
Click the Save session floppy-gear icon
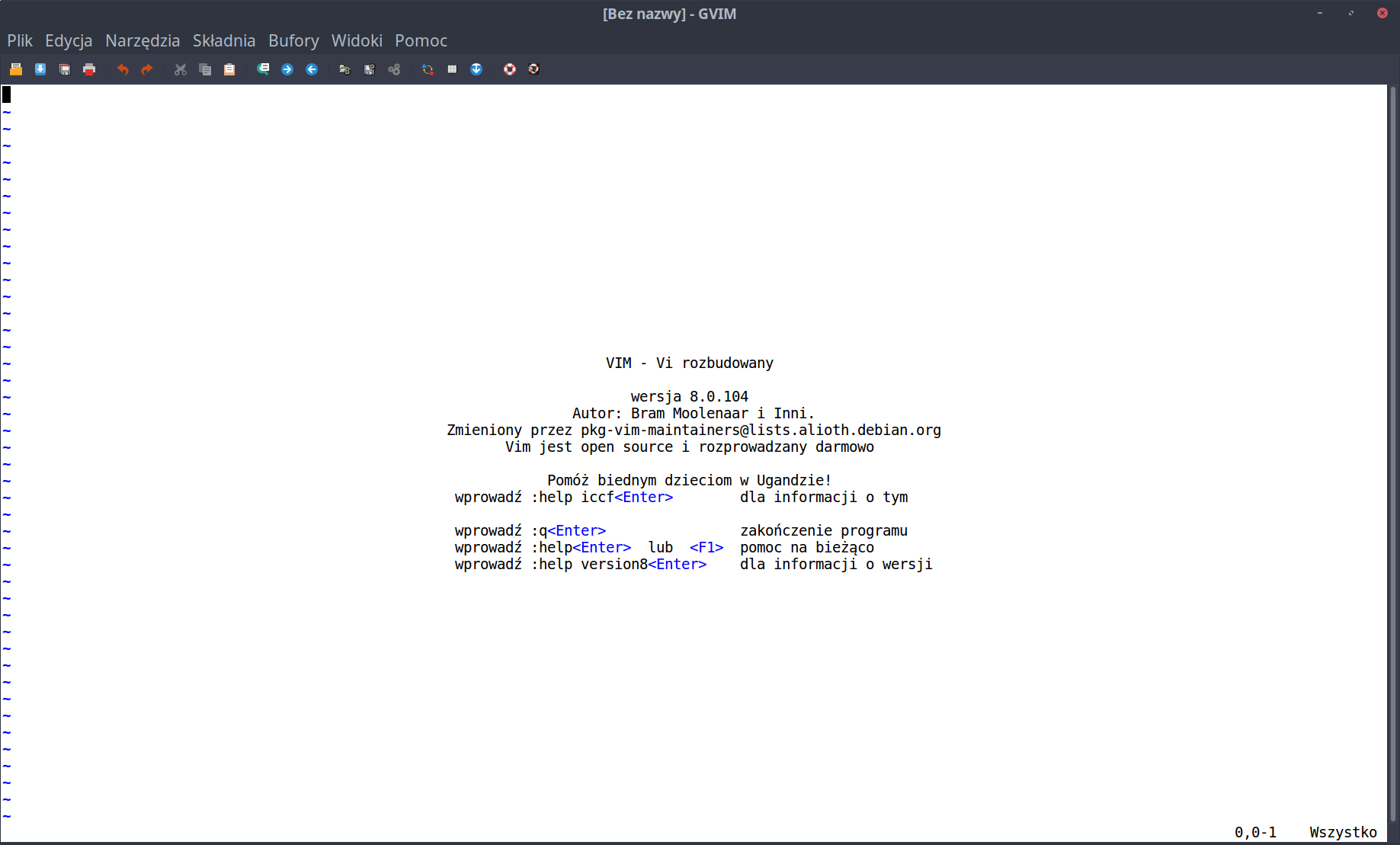pos(370,69)
